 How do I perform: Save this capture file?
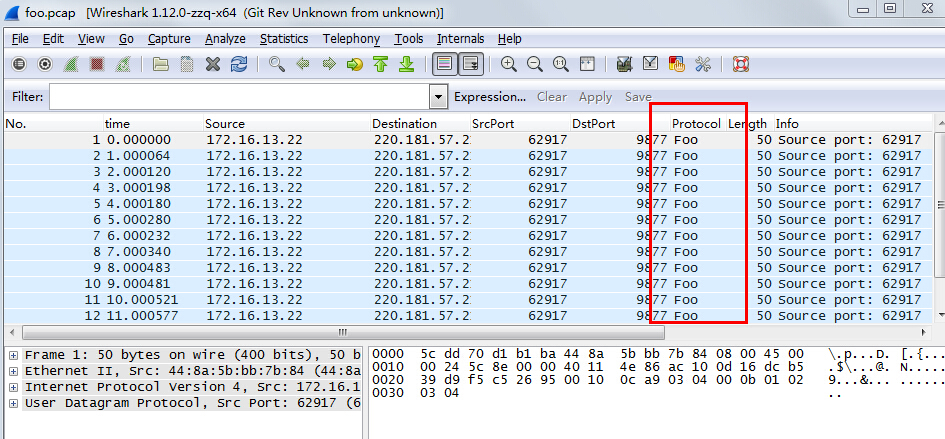coord(187,64)
